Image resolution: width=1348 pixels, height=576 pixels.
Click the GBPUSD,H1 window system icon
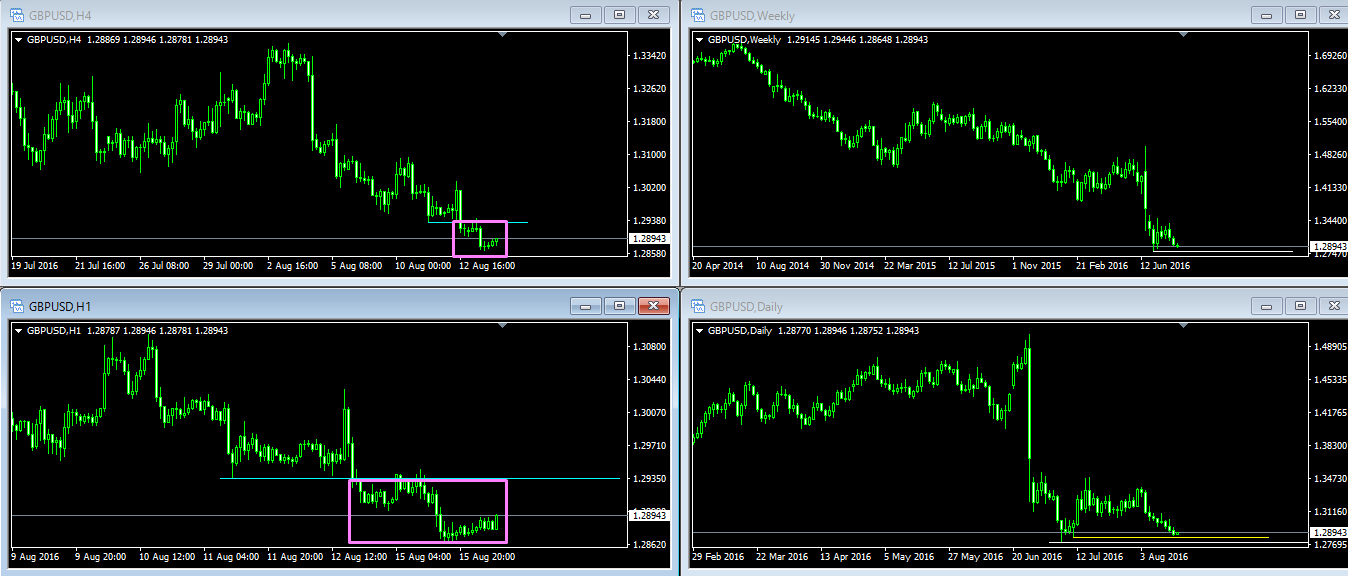tap(17, 306)
